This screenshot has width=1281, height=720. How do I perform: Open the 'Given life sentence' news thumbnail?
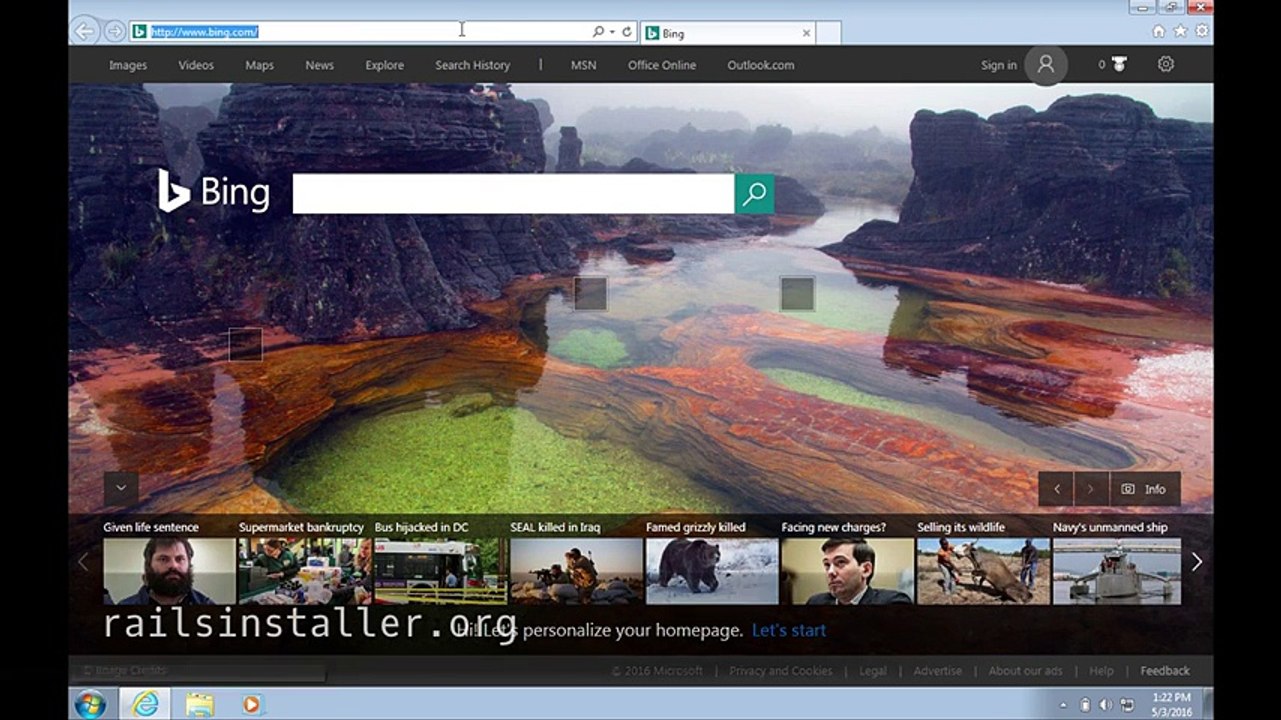coord(169,571)
